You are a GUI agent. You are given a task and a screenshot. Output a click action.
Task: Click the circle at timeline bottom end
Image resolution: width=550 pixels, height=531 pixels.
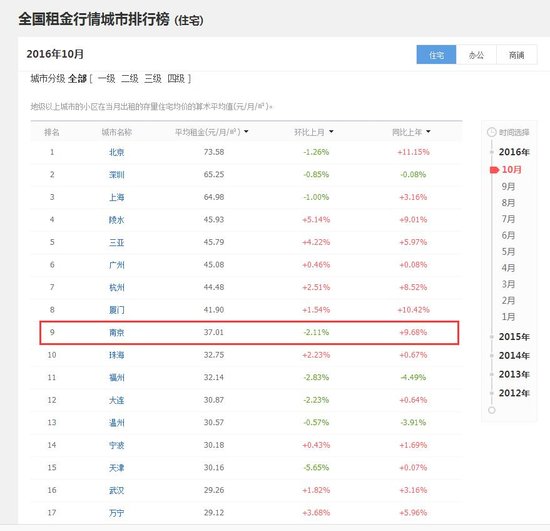(x=492, y=410)
